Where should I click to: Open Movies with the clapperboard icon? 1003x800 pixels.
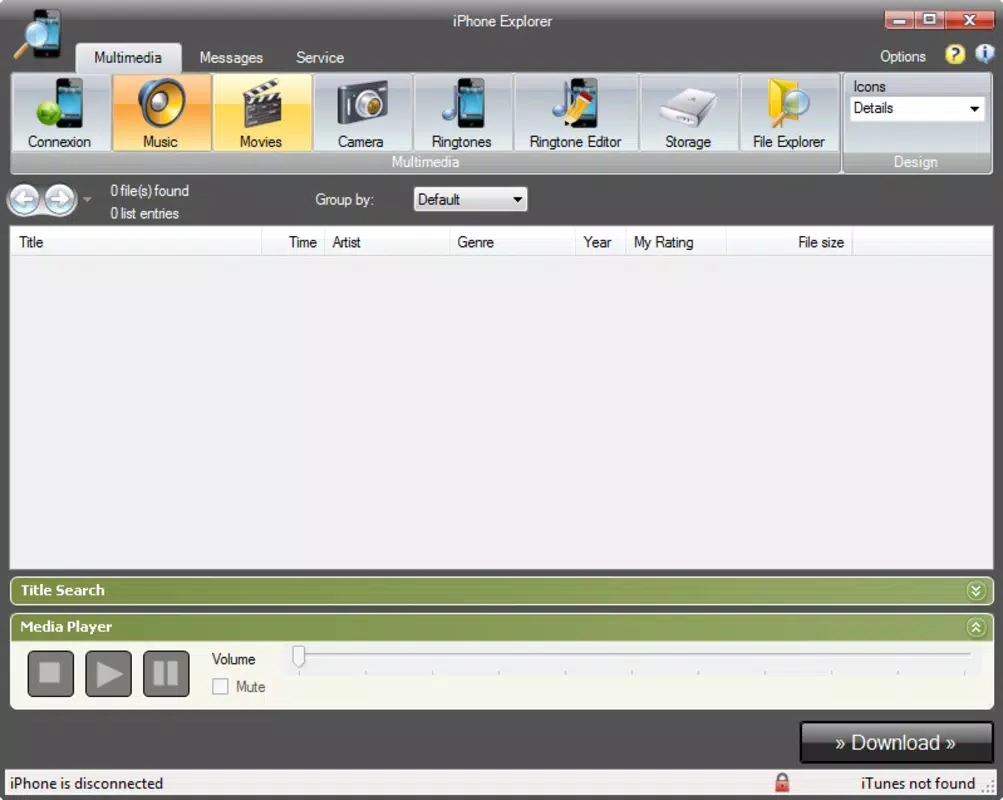pyautogui.click(x=262, y=113)
